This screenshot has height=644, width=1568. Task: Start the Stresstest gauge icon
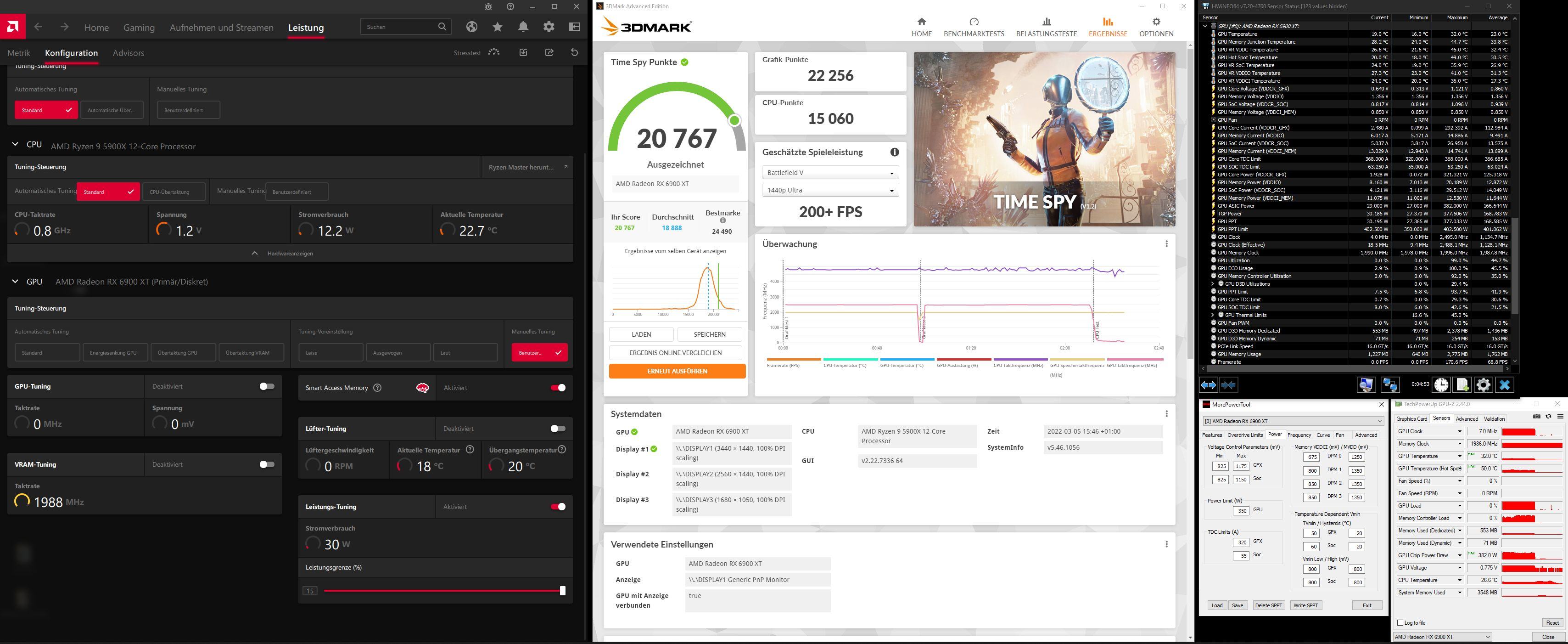(x=494, y=52)
